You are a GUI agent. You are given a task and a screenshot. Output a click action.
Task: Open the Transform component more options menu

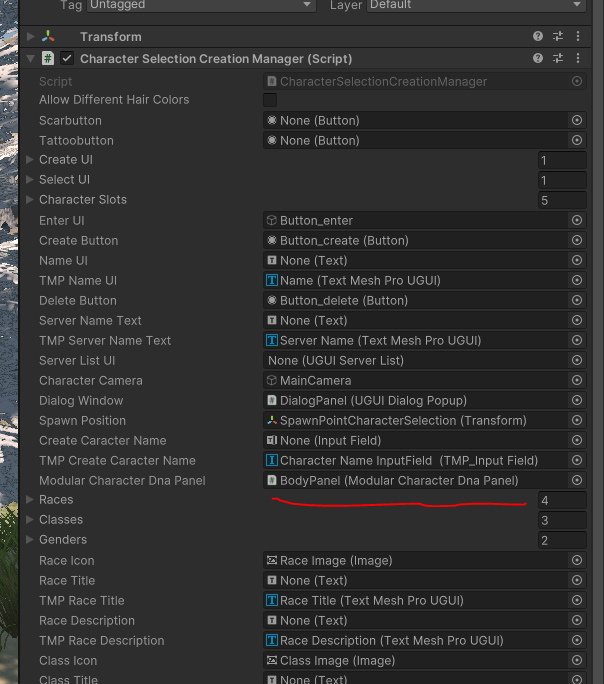(x=577, y=37)
